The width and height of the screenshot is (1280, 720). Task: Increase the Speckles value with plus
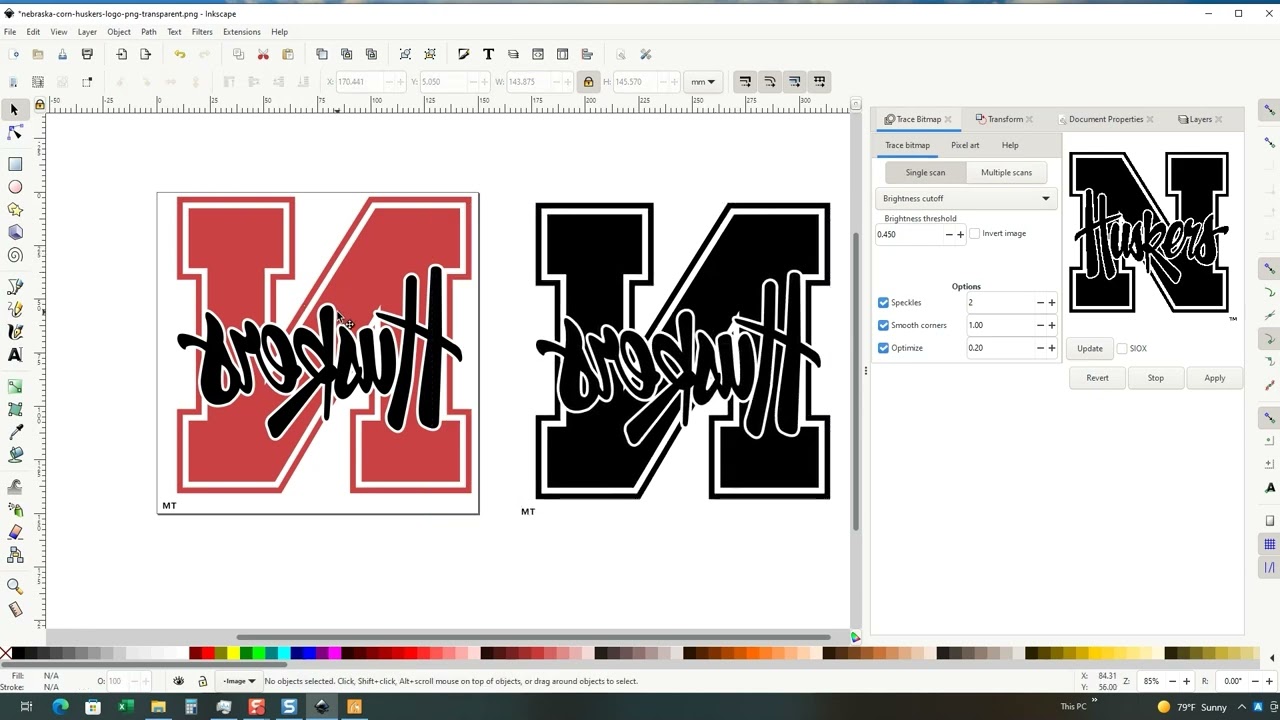[1052, 303]
